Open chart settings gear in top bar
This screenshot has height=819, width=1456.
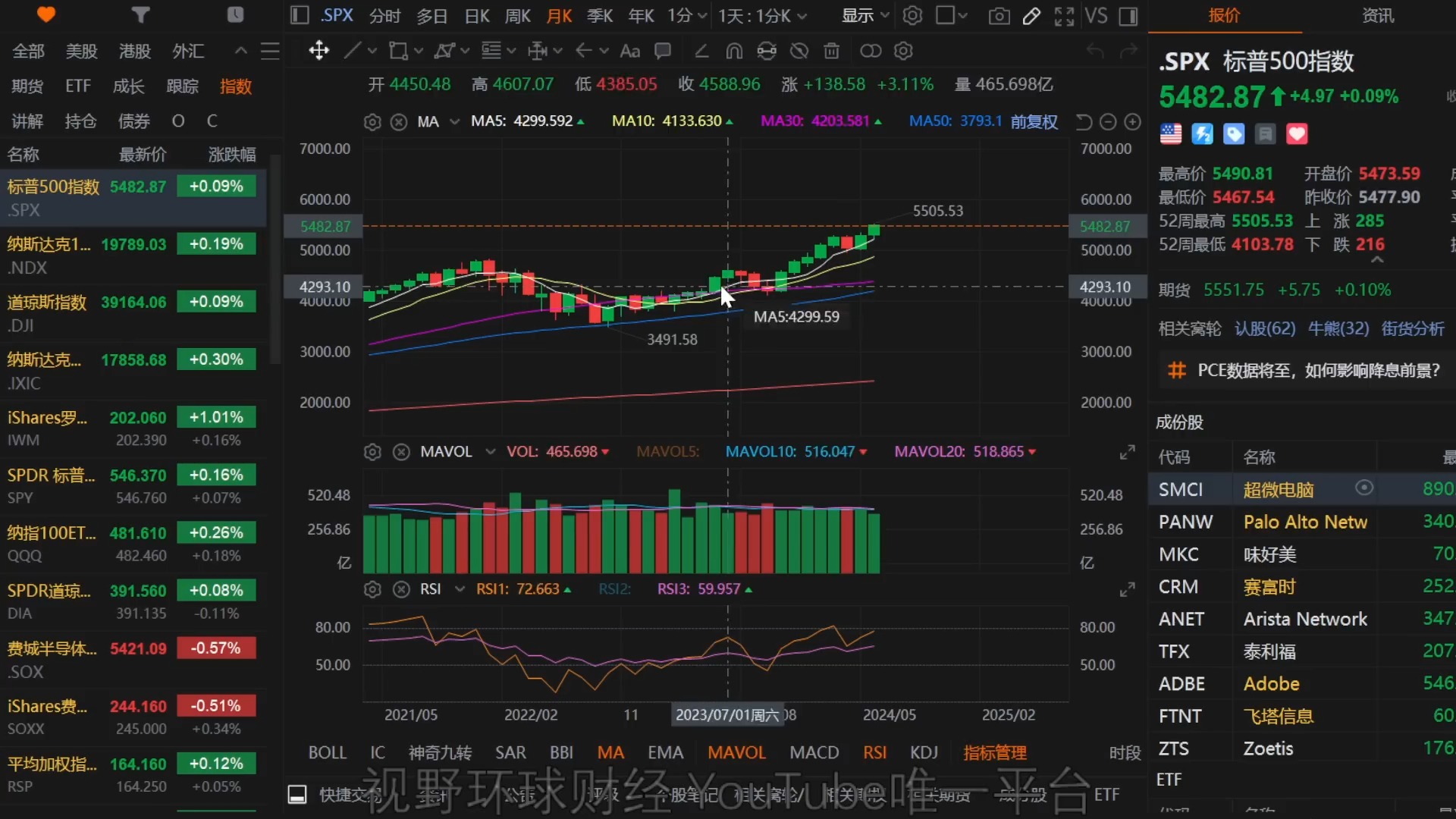(912, 15)
